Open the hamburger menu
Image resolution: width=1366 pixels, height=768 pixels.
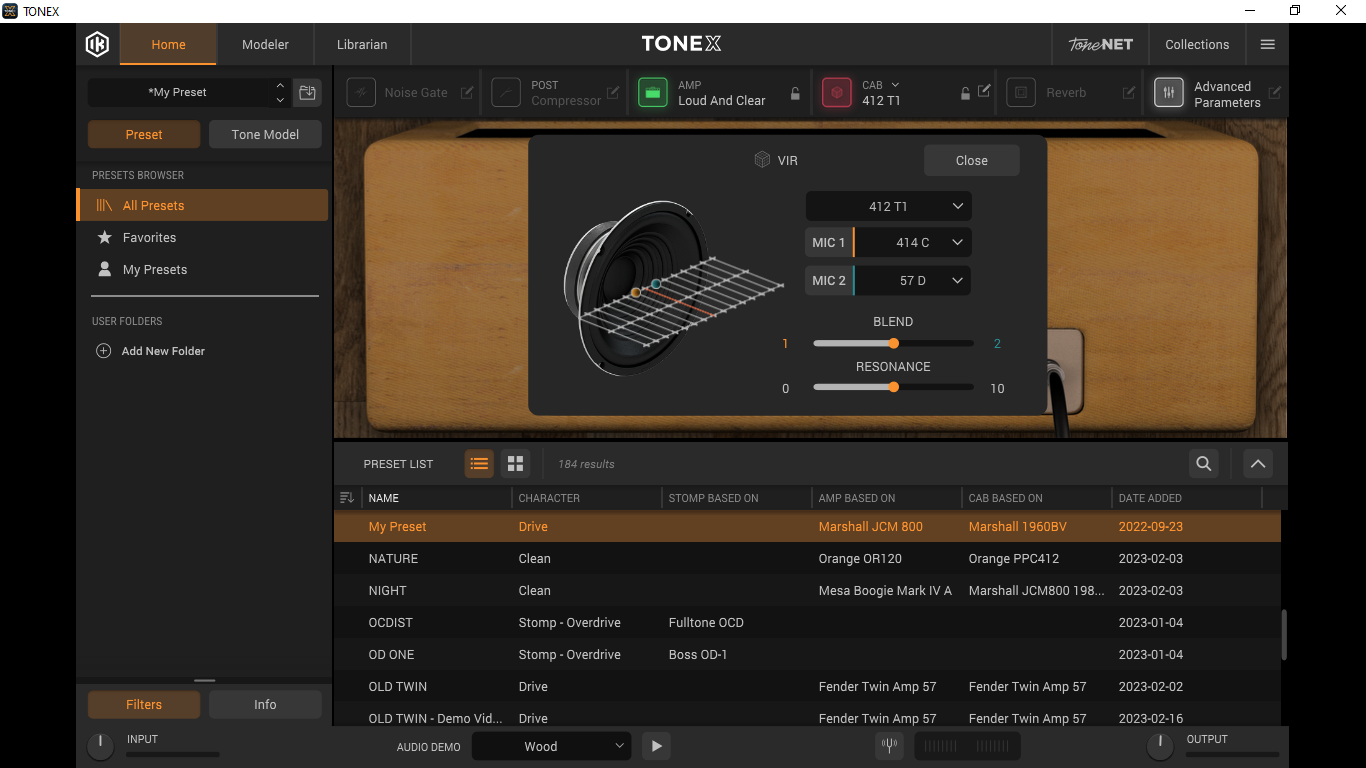pyautogui.click(x=1267, y=44)
